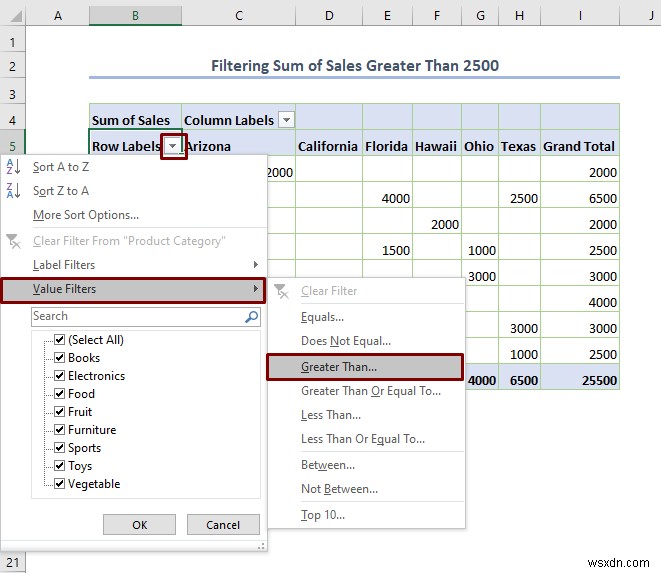Screen dimensions: 661x573
Task: Open the Value Filters menu item
Action: [134, 290]
